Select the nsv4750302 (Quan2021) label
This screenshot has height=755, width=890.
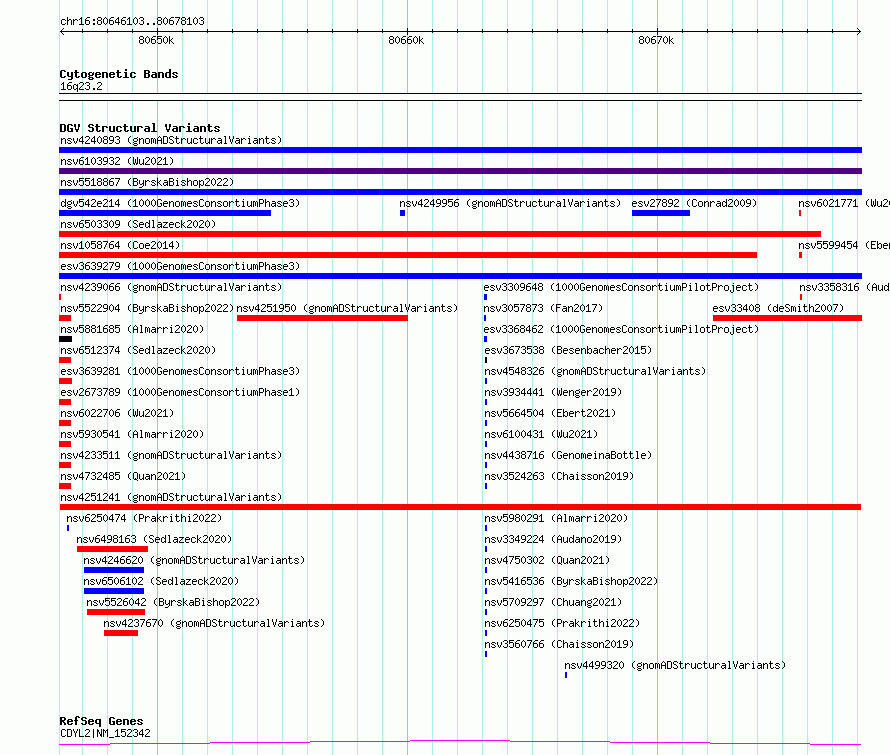click(x=547, y=560)
